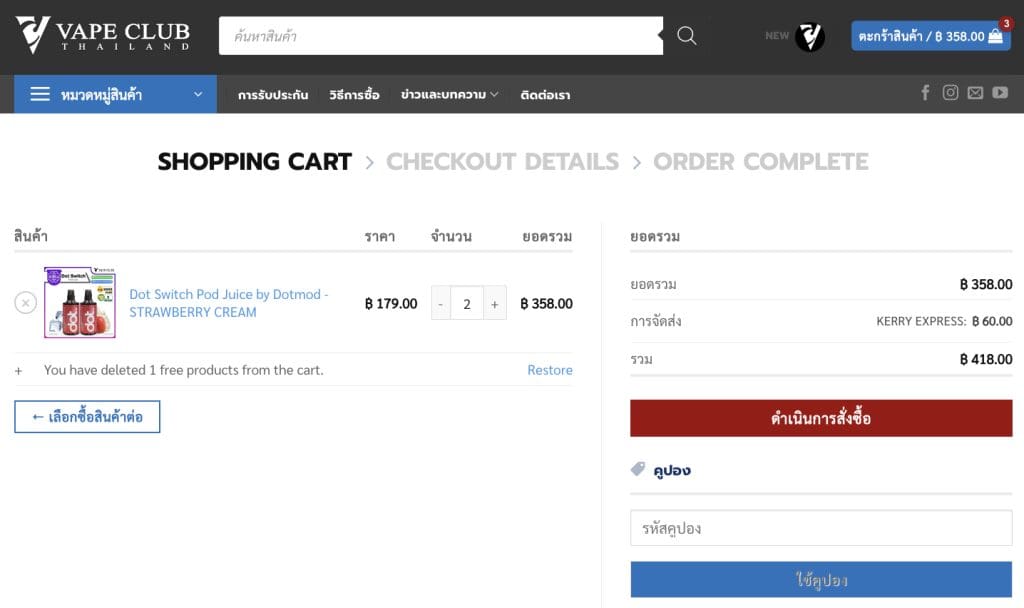Screen dimensions: 1024x608
Task: Click the round NEW badge logo
Action: (809, 37)
